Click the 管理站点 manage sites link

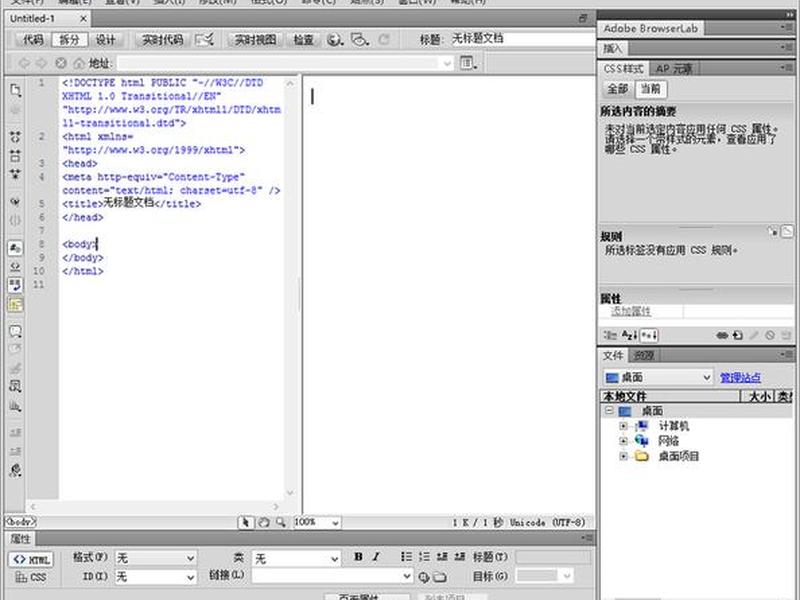[740, 378]
